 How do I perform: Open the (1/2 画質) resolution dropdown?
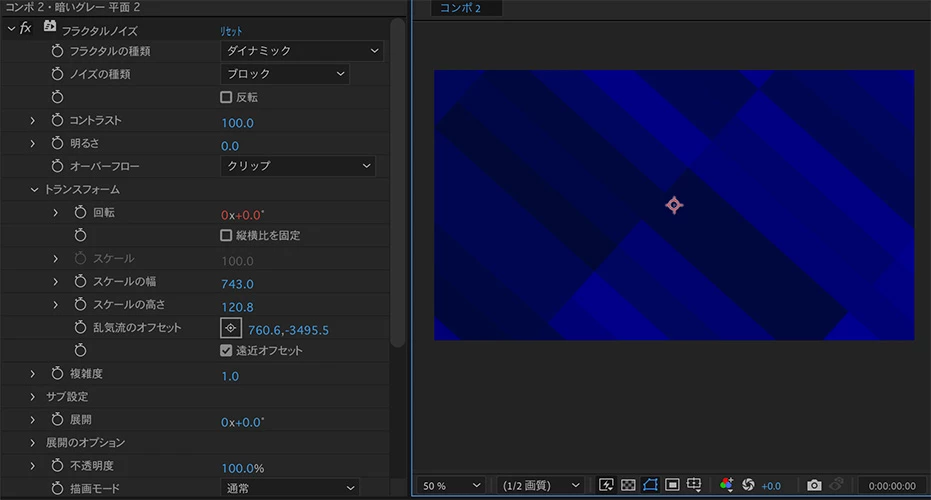[x=540, y=486]
